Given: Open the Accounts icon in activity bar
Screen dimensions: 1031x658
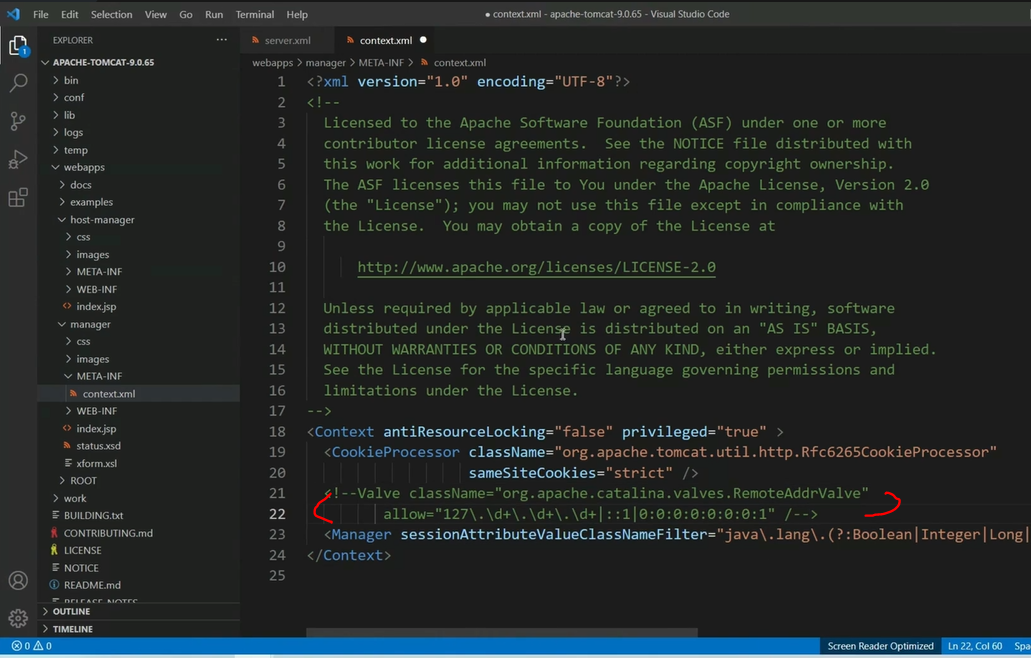Looking at the screenshot, I should [18, 580].
